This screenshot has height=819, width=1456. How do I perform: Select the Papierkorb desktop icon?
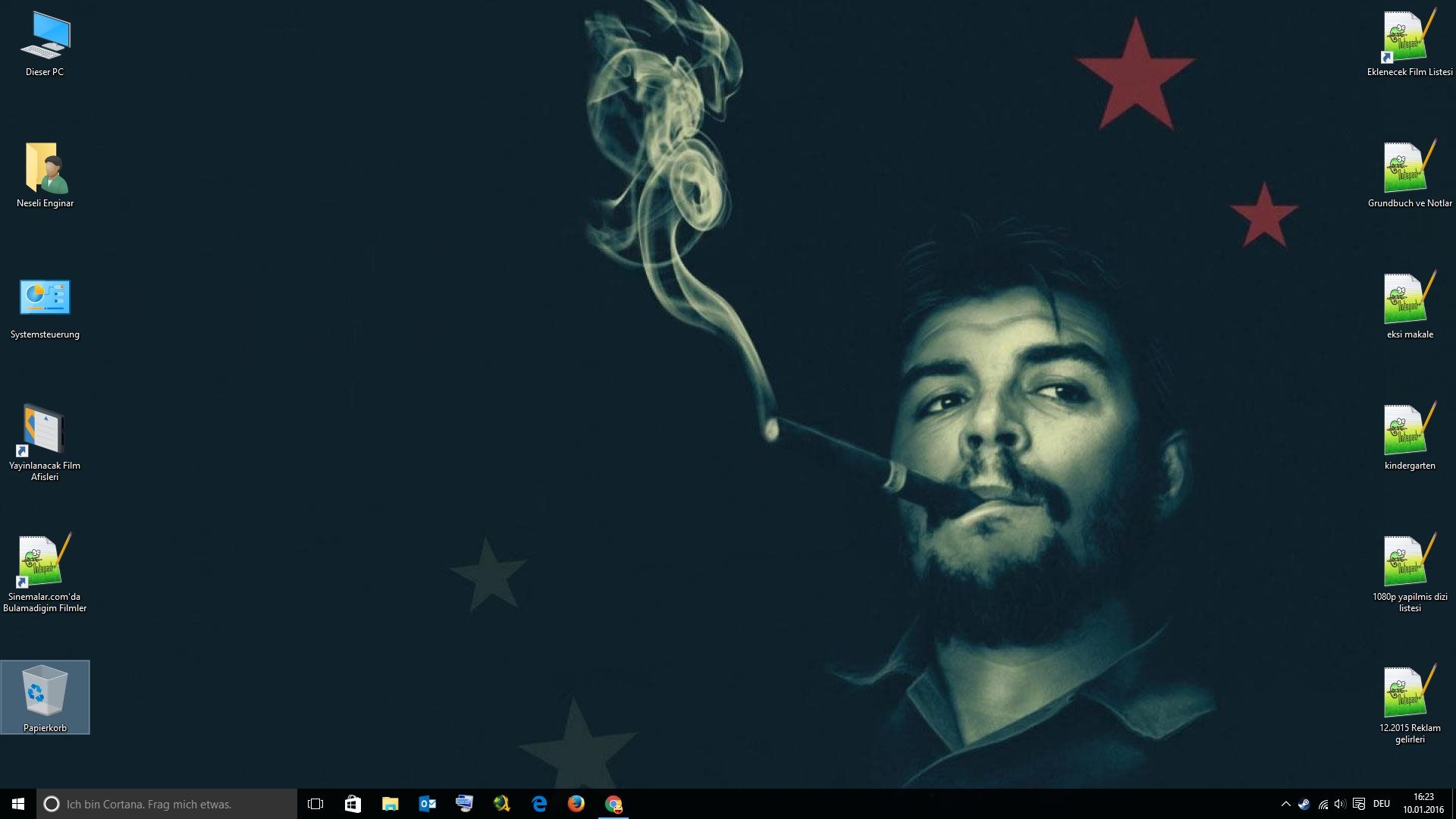pyautogui.click(x=45, y=696)
